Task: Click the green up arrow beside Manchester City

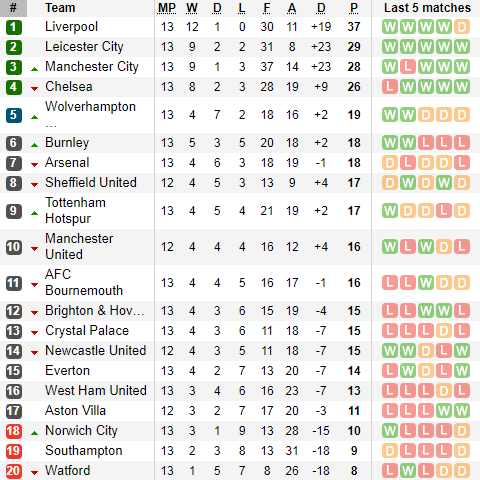Action: (x=34, y=69)
